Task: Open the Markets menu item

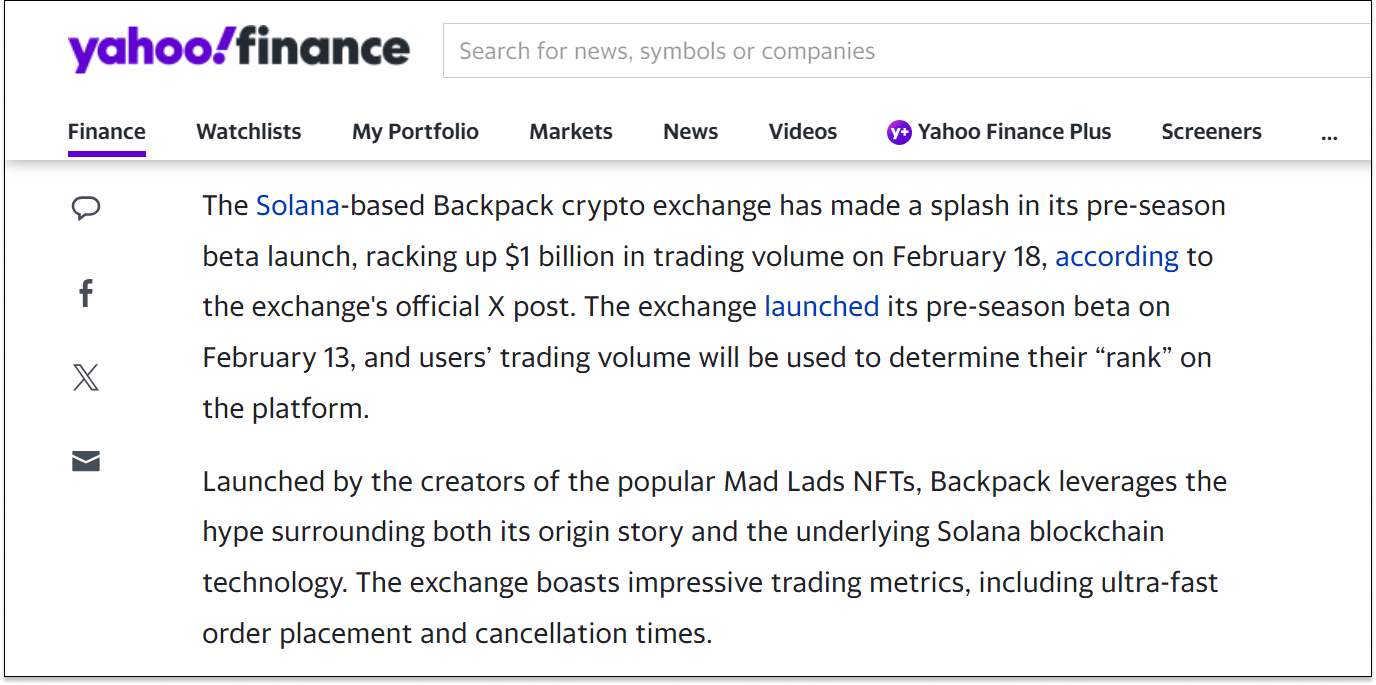Action: (571, 132)
